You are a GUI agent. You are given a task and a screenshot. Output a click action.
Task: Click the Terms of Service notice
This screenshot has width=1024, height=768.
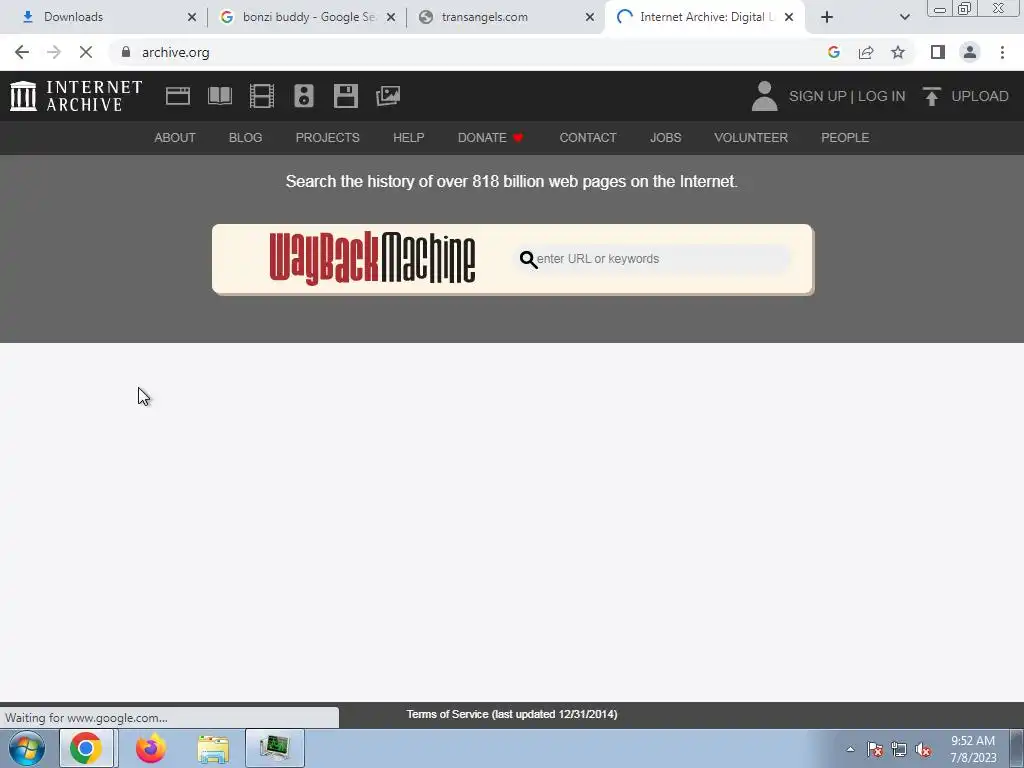tap(511, 714)
